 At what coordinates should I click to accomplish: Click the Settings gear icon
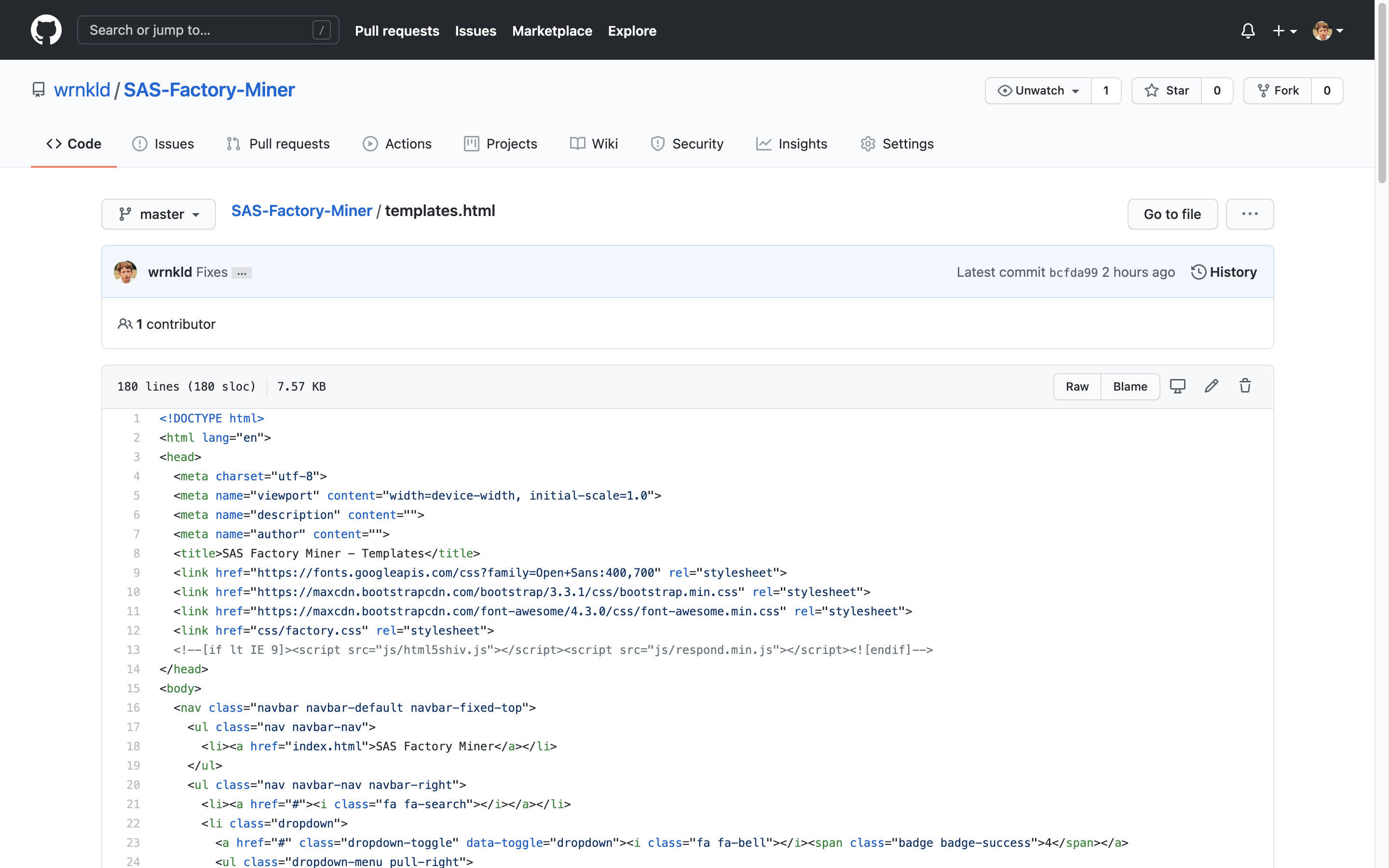pos(868,144)
